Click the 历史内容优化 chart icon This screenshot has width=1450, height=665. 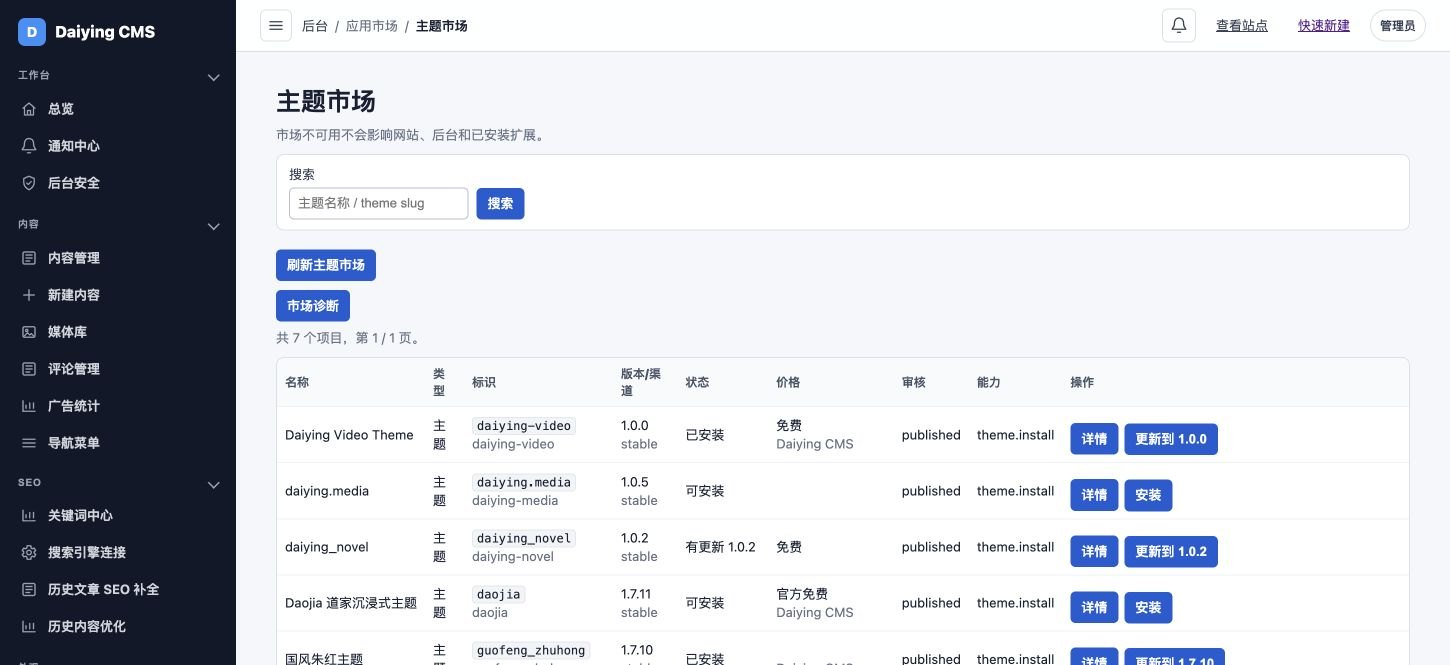point(29,627)
